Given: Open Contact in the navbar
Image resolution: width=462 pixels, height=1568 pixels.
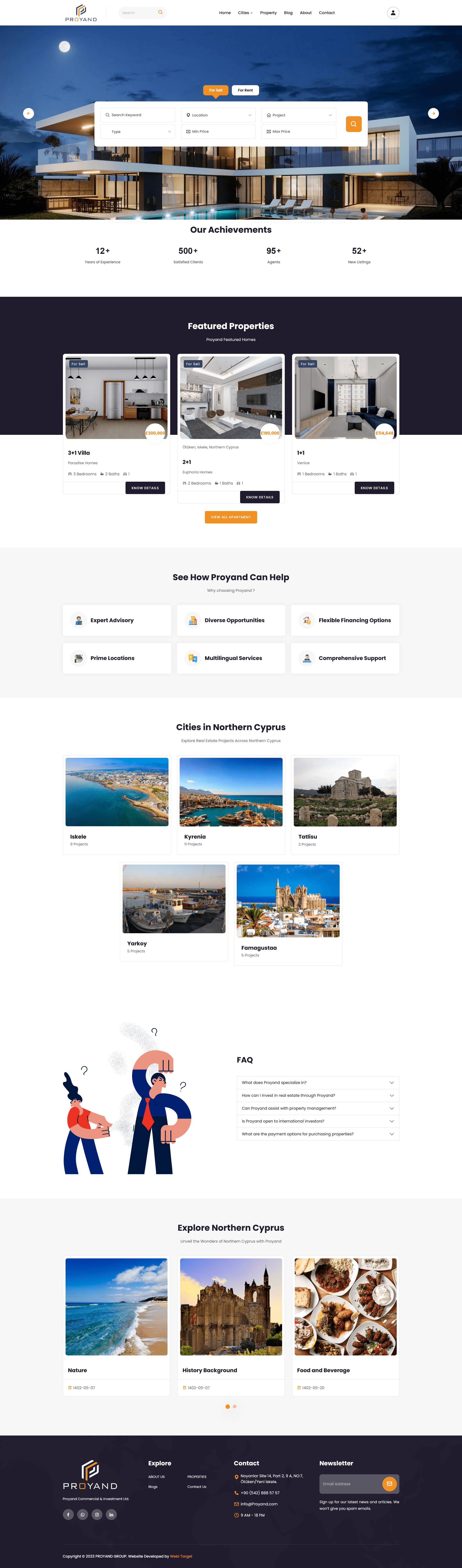Looking at the screenshot, I should tap(327, 13).
